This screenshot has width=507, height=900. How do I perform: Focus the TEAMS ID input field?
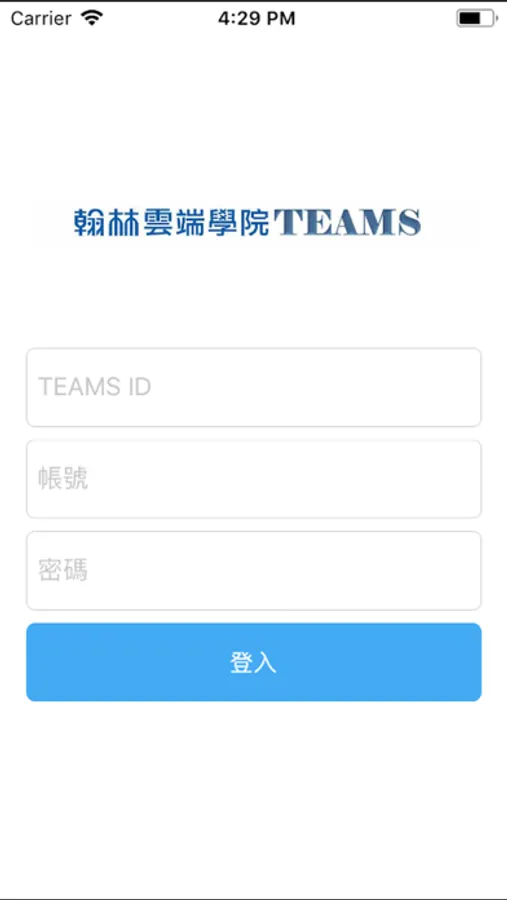254,387
